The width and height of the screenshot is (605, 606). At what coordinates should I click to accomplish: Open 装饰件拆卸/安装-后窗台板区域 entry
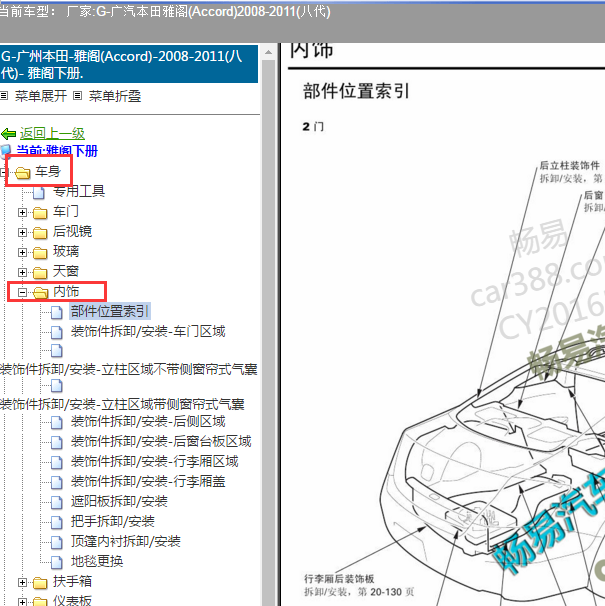pos(161,441)
